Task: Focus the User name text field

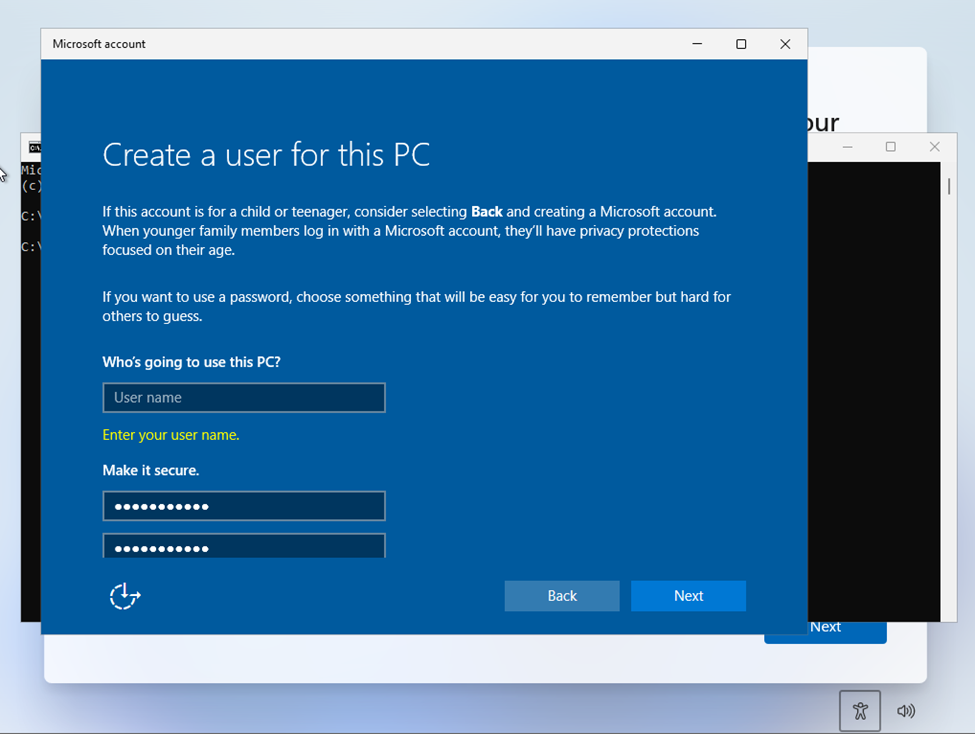Action: click(x=244, y=398)
